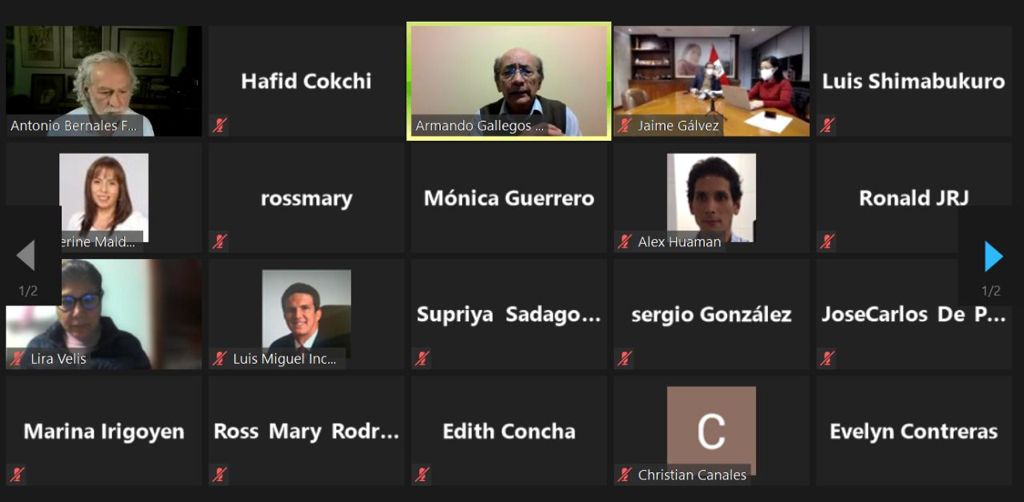Go to next gallery page with the blue arrow

pyautogui.click(x=993, y=256)
